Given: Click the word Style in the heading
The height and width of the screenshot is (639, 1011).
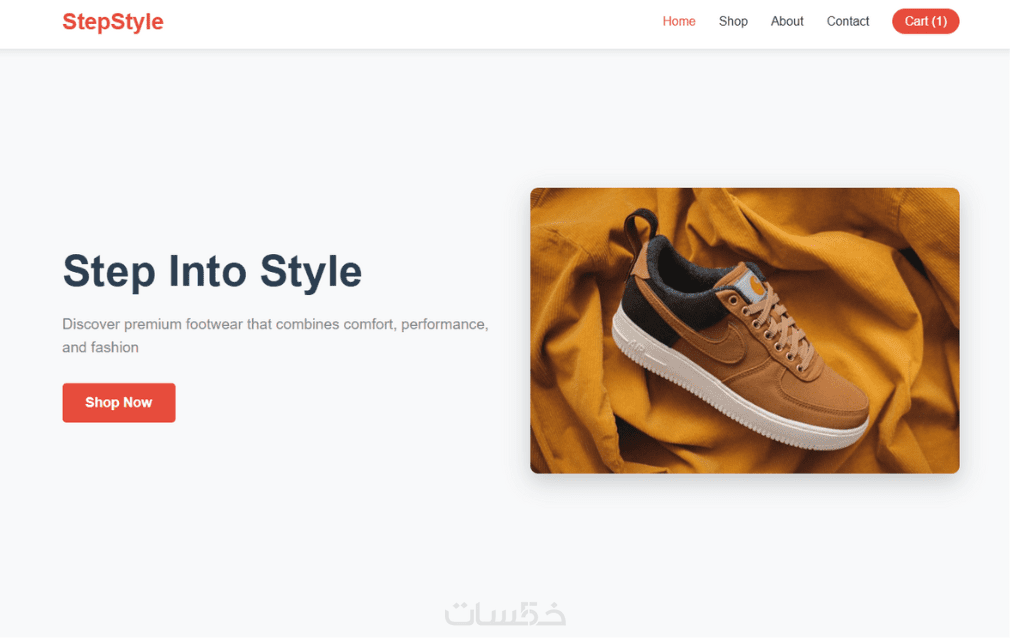Looking at the screenshot, I should pyautogui.click(x=311, y=271).
